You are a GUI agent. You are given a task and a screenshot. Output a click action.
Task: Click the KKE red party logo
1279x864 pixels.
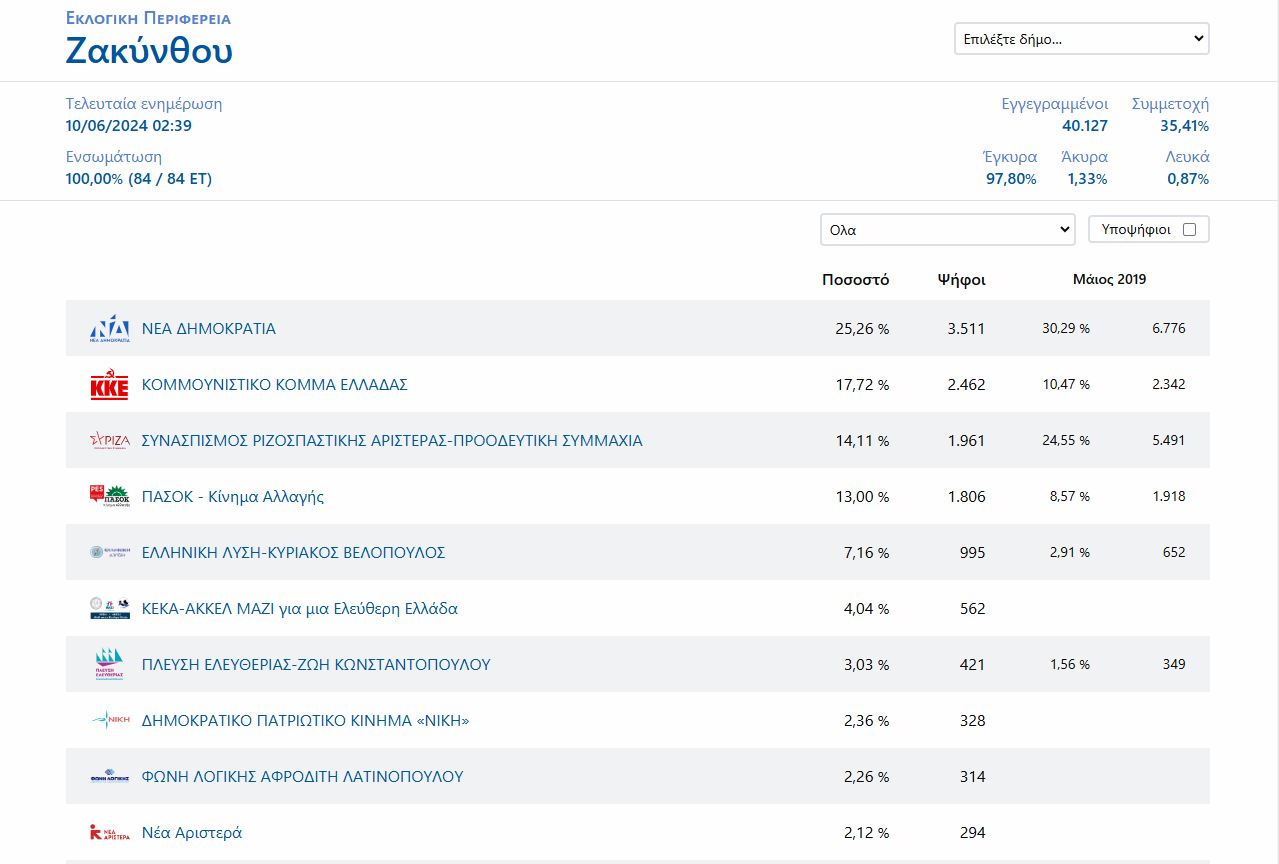click(x=109, y=385)
